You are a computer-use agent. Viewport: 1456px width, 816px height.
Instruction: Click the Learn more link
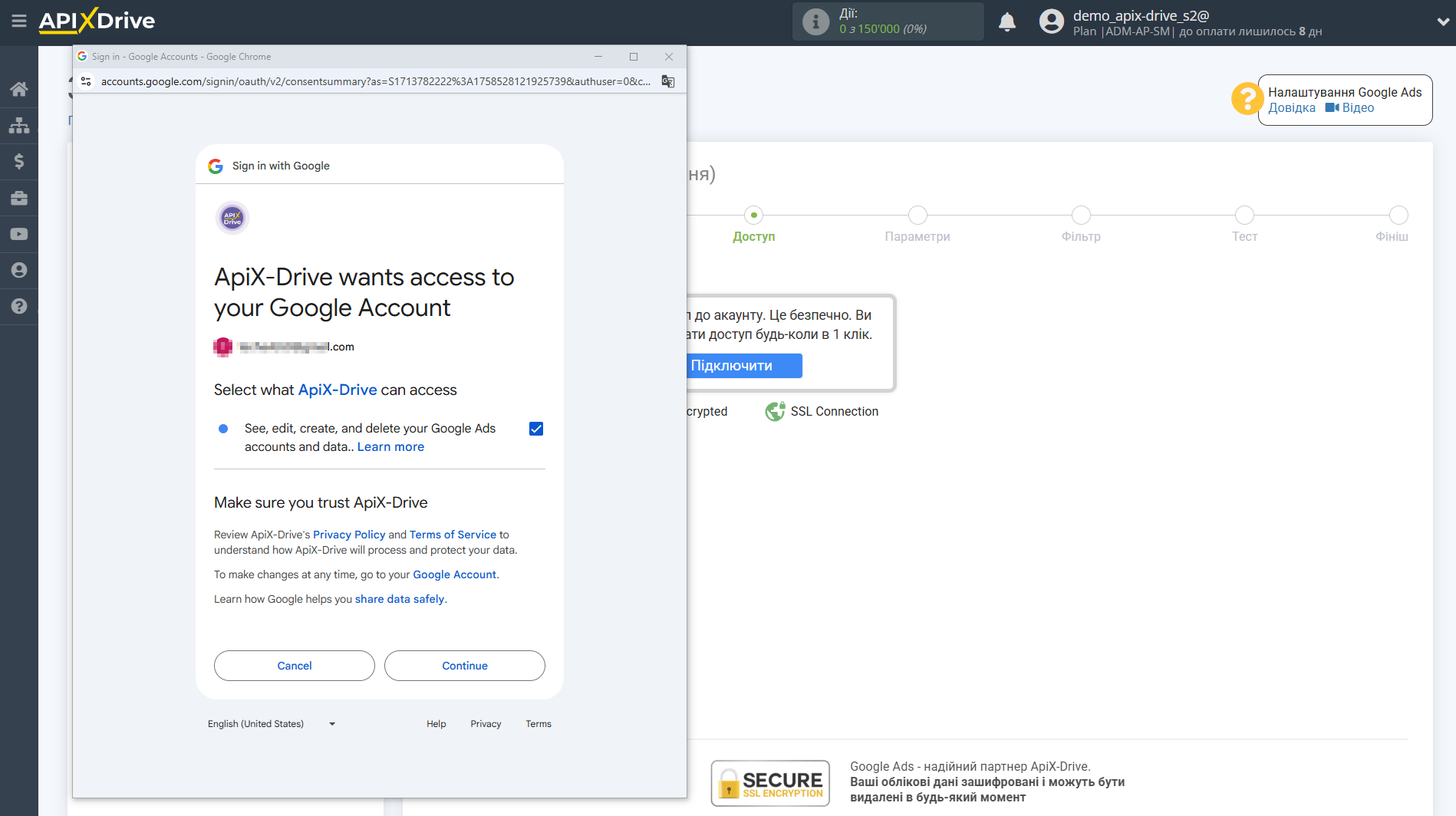pyautogui.click(x=390, y=447)
